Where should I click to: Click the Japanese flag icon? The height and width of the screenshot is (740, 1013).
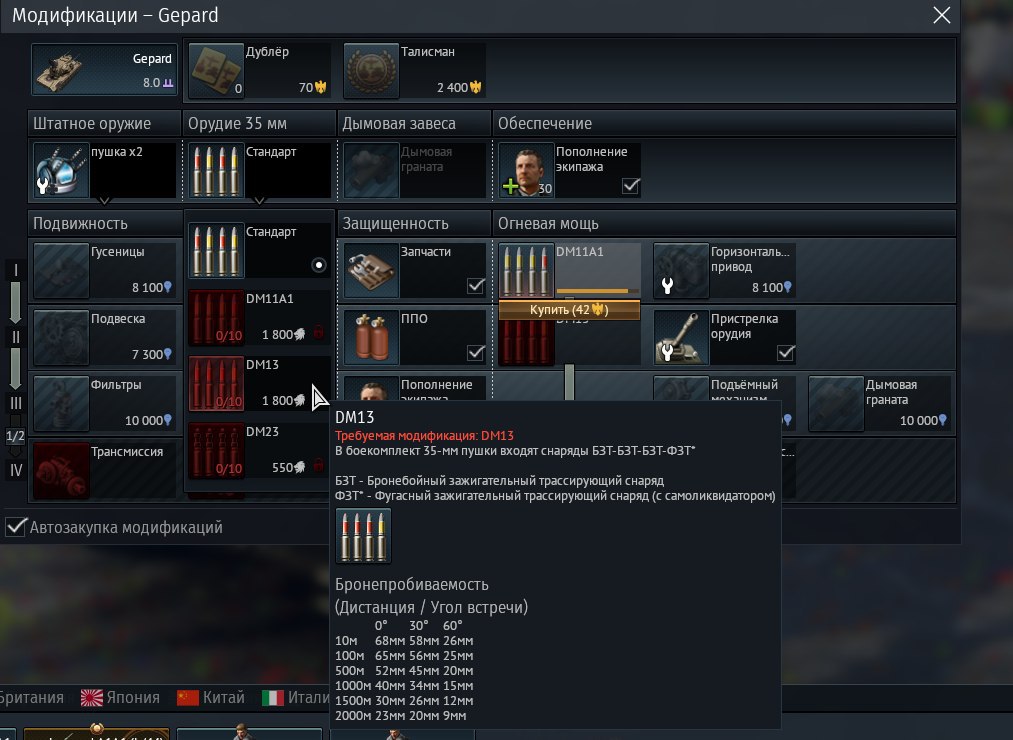click(x=92, y=698)
